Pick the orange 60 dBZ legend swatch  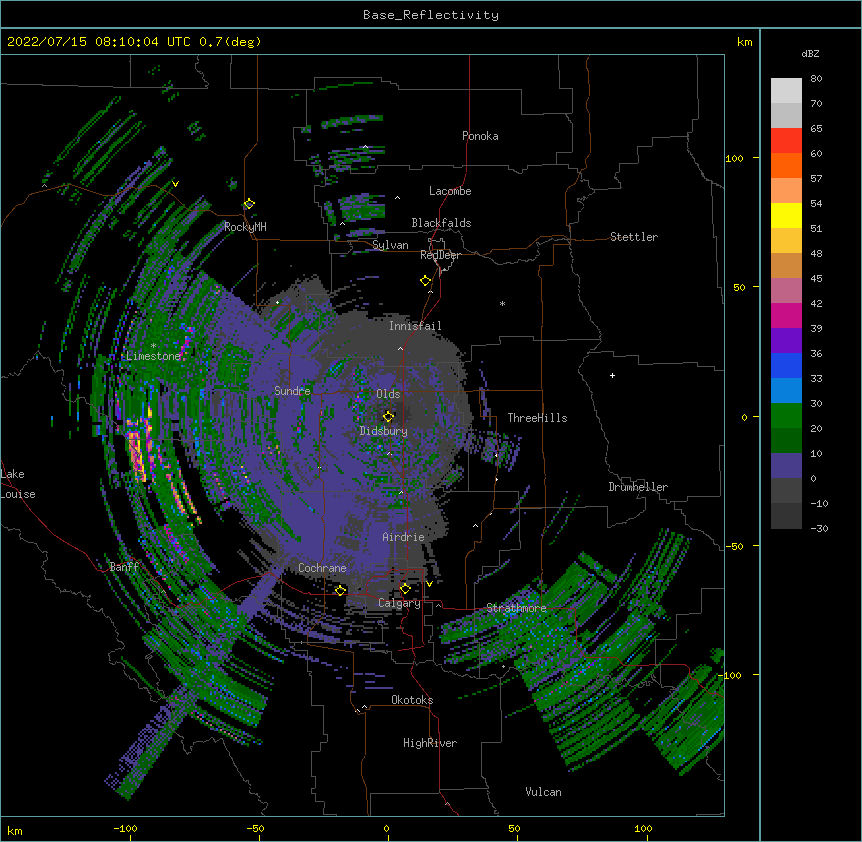(x=786, y=165)
